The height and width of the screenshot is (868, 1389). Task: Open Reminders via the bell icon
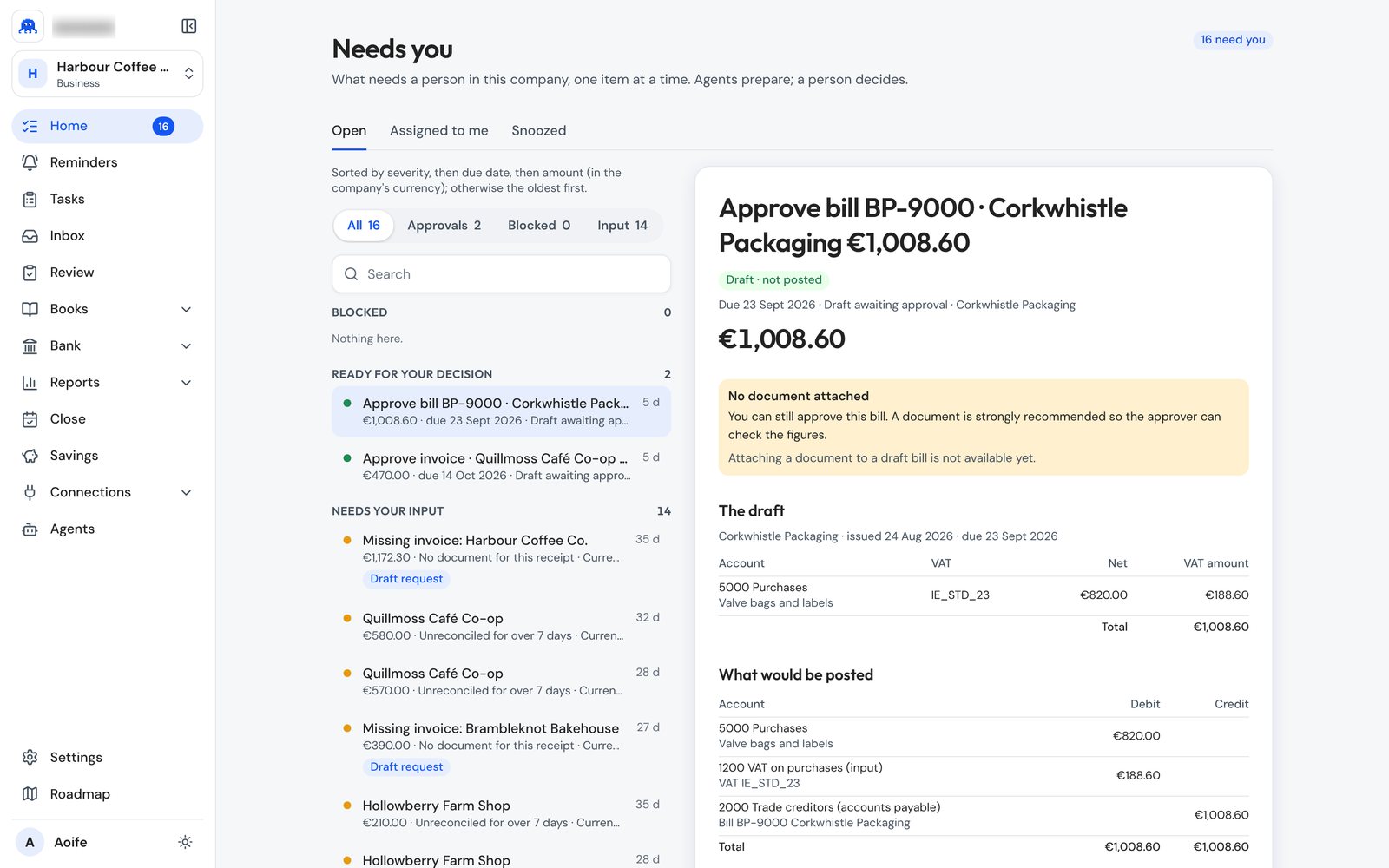[30, 162]
